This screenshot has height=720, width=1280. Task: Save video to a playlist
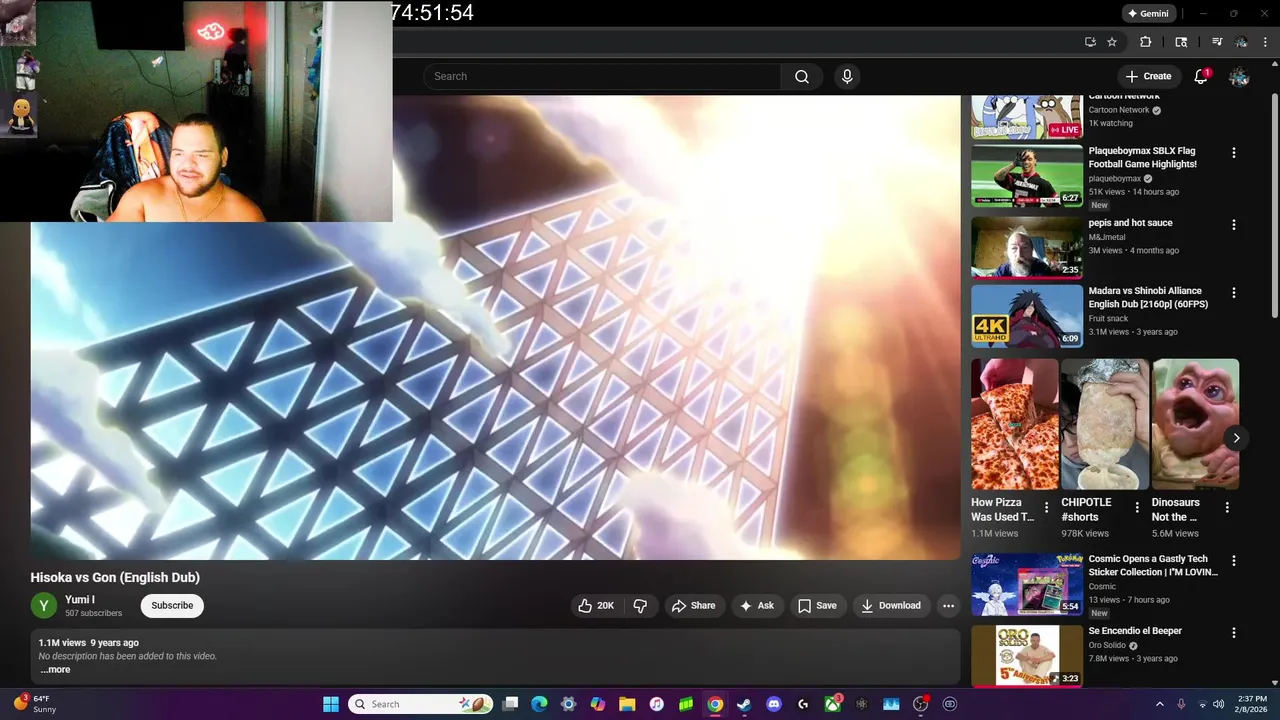(817, 605)
